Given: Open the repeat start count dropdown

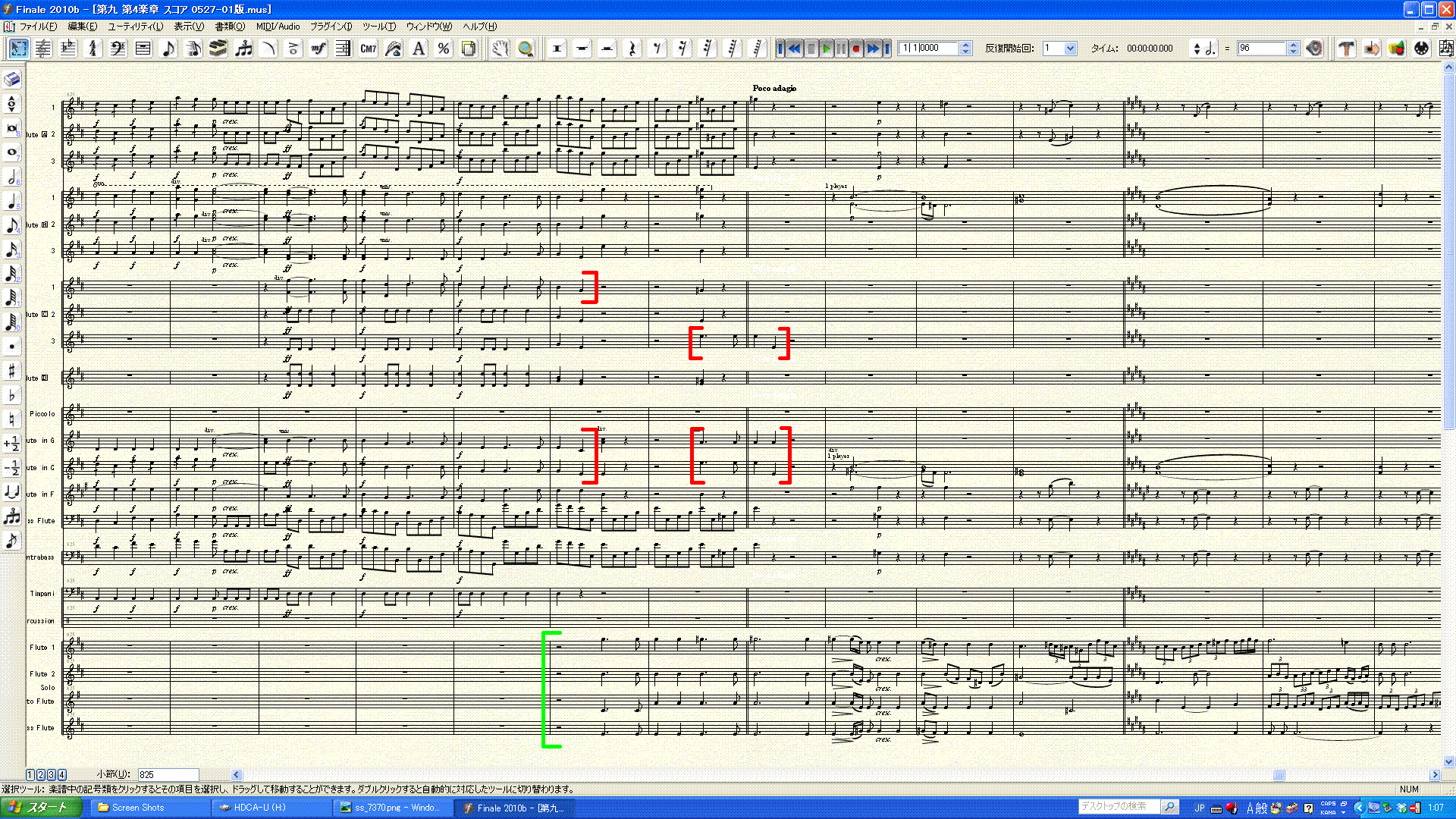Looking at the screenshot, I should coord(1070,49).
